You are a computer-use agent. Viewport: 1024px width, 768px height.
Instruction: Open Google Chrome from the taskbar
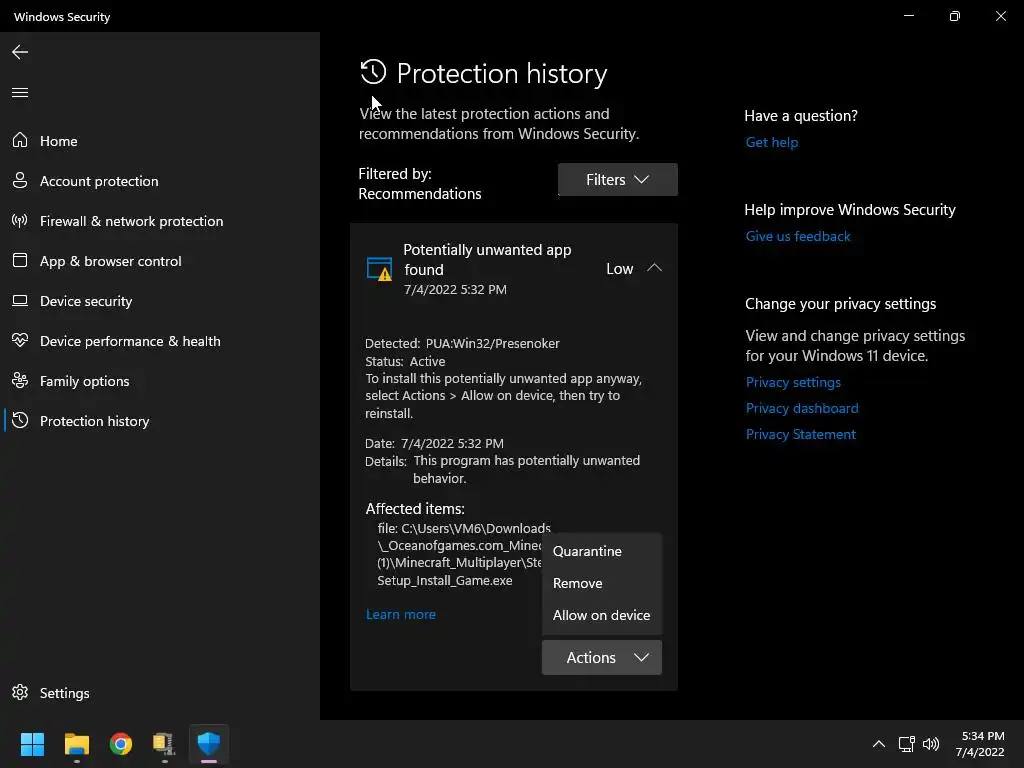tap(121, 744)
